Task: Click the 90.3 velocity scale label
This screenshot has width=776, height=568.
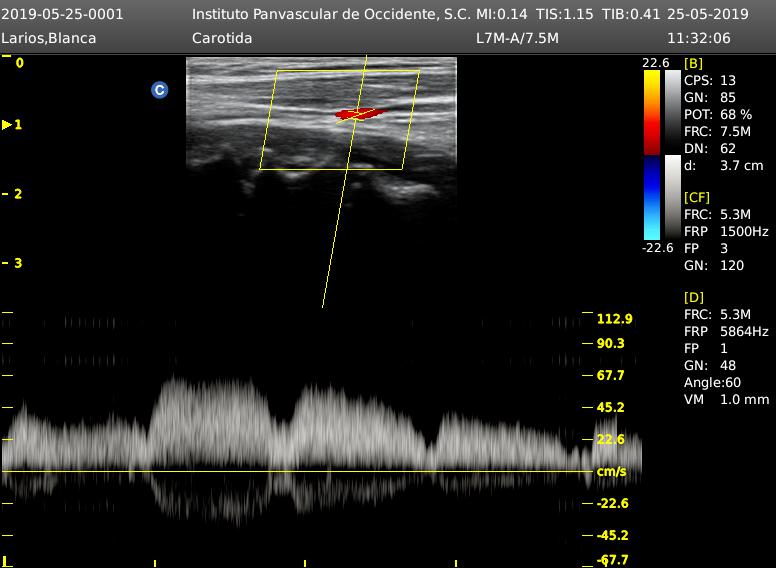Action: pyautogui.click(x=611, y=343)
